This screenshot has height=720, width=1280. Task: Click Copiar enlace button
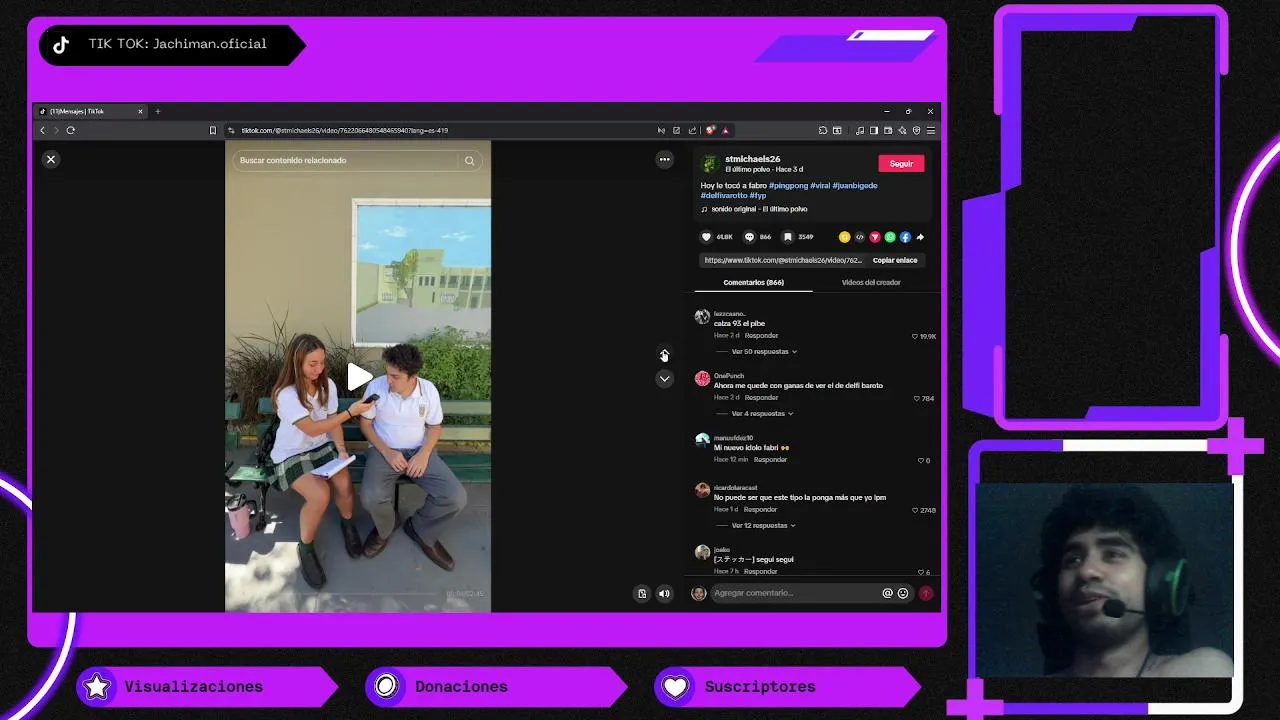coord(895,260)
